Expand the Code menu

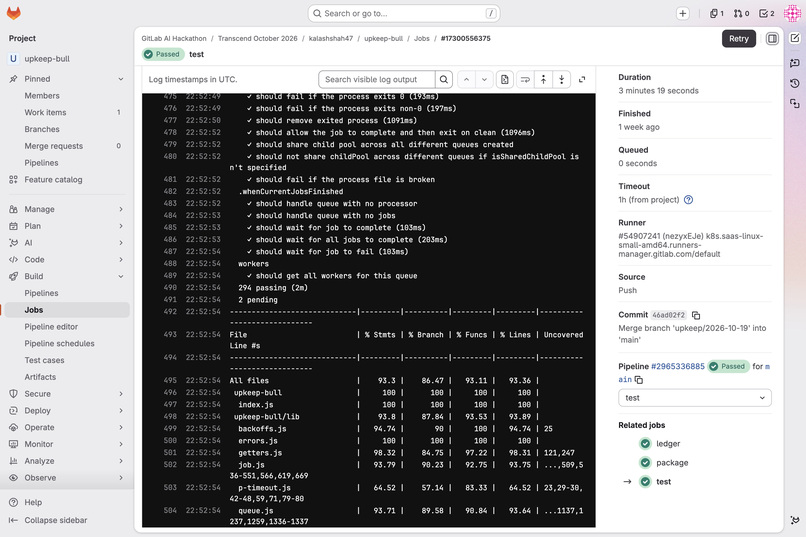[67, 260]
